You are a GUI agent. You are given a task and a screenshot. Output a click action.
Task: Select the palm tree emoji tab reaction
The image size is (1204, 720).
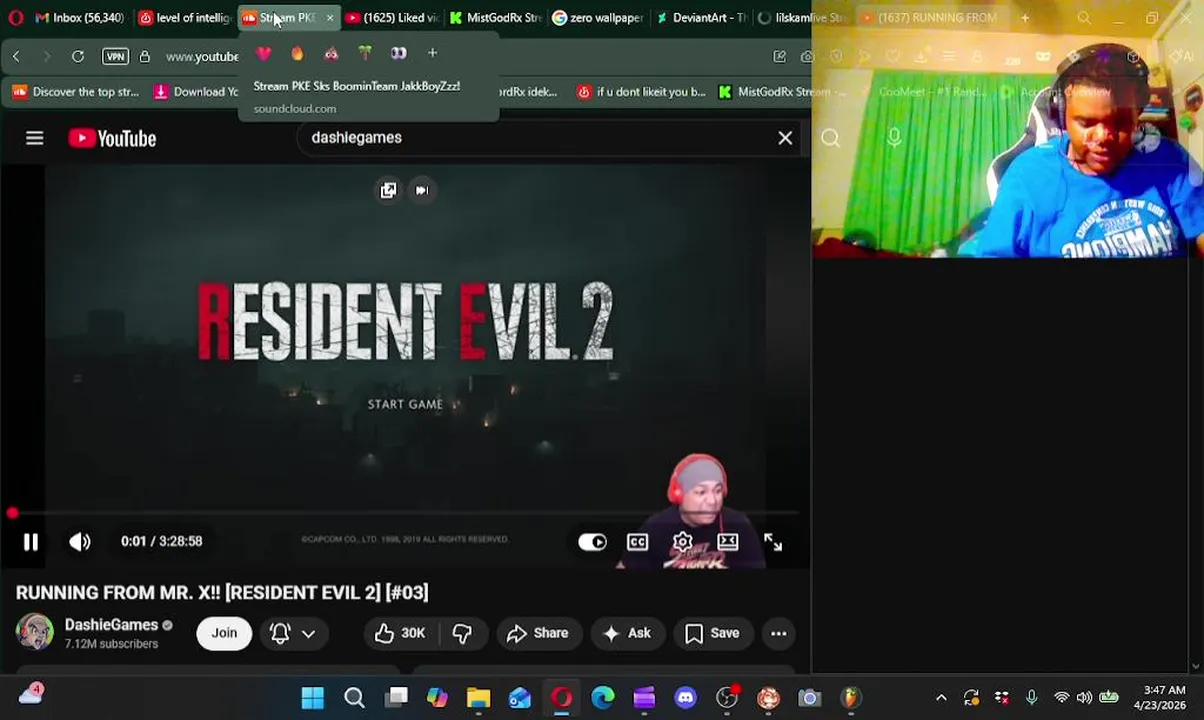tap(365, 53)
